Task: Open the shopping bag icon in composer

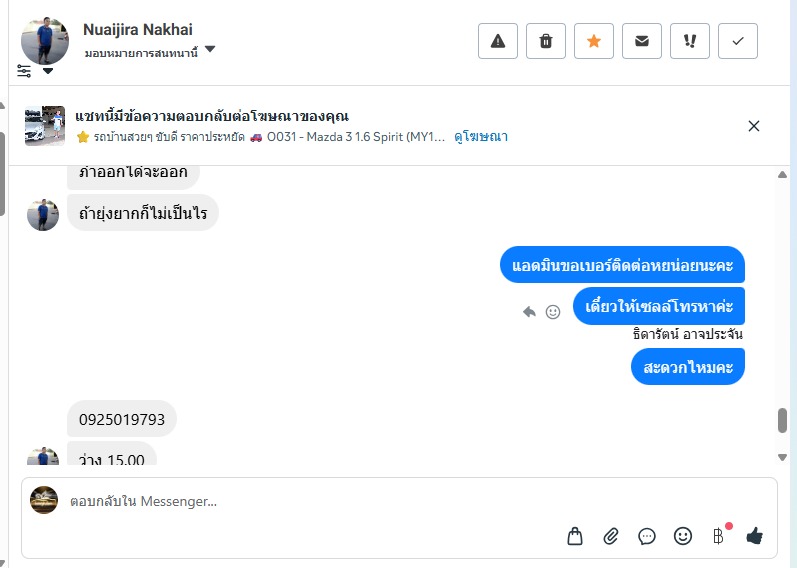Action: click(x=575, y=537)
